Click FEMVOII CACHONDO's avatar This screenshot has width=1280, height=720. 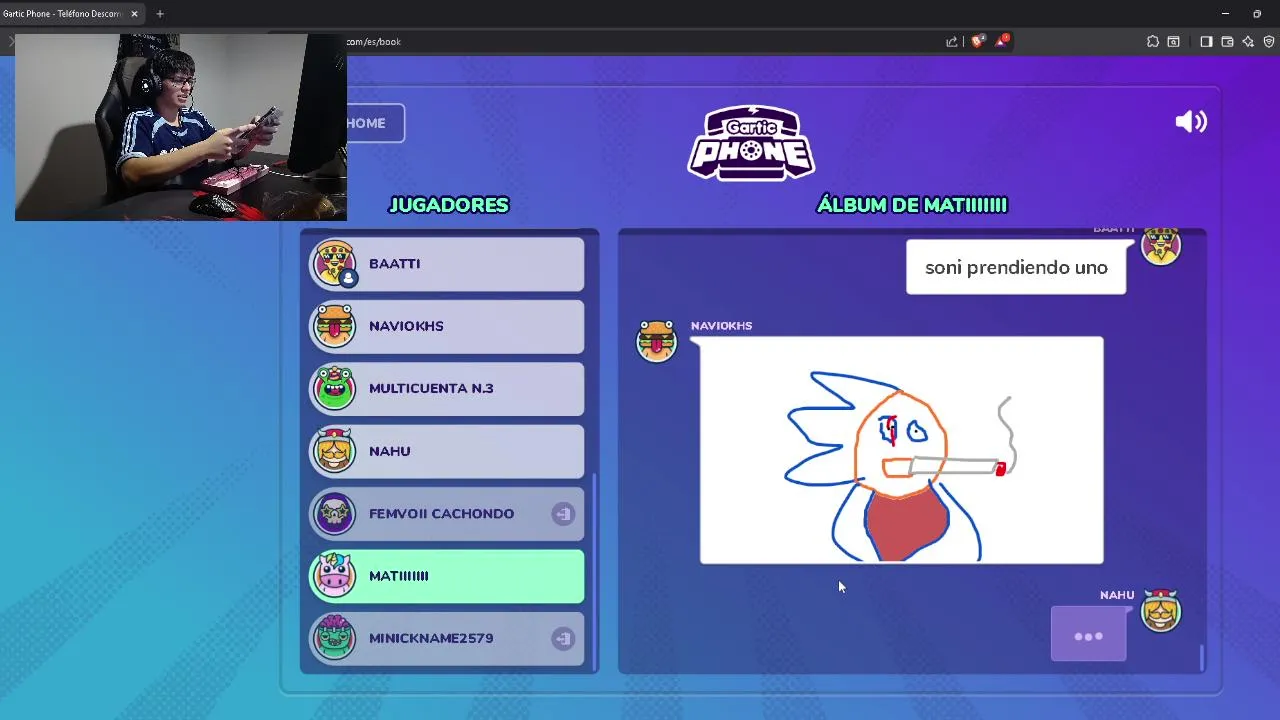tap(334, 513)
